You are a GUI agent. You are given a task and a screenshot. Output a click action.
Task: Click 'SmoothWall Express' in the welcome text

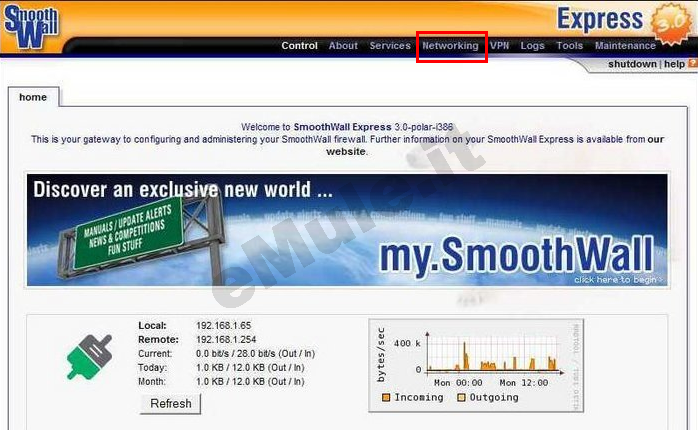click(342, 127)
